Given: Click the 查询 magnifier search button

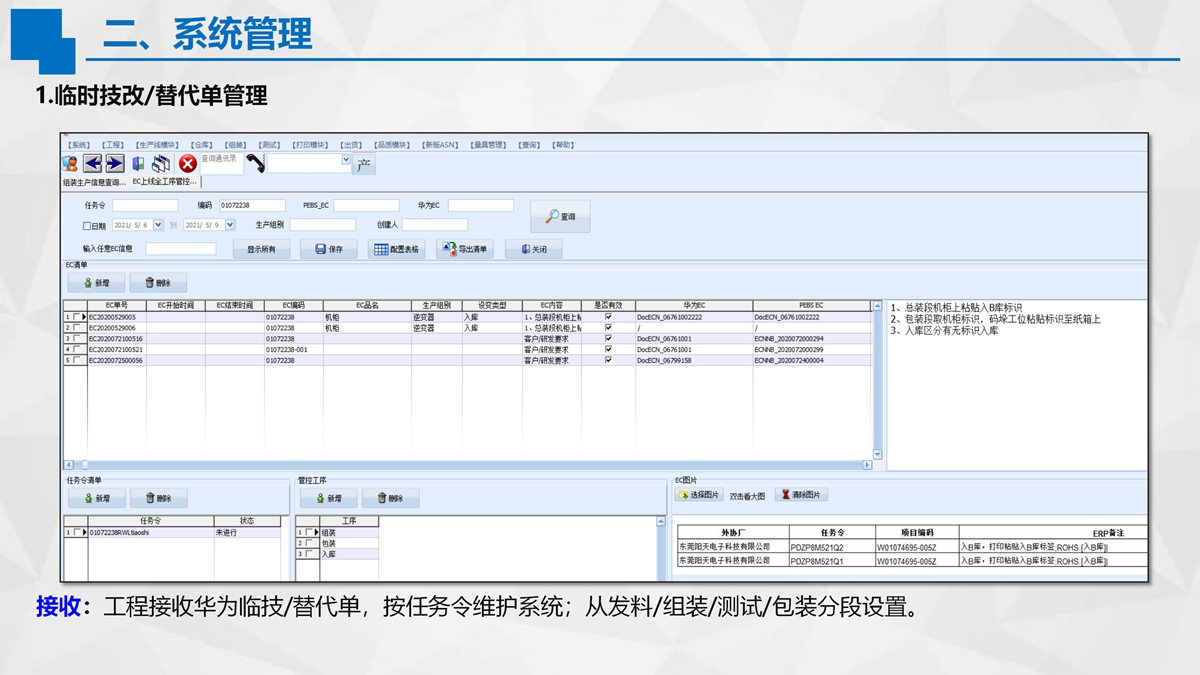Looking at the screenshot, I should tap(560, 216).
